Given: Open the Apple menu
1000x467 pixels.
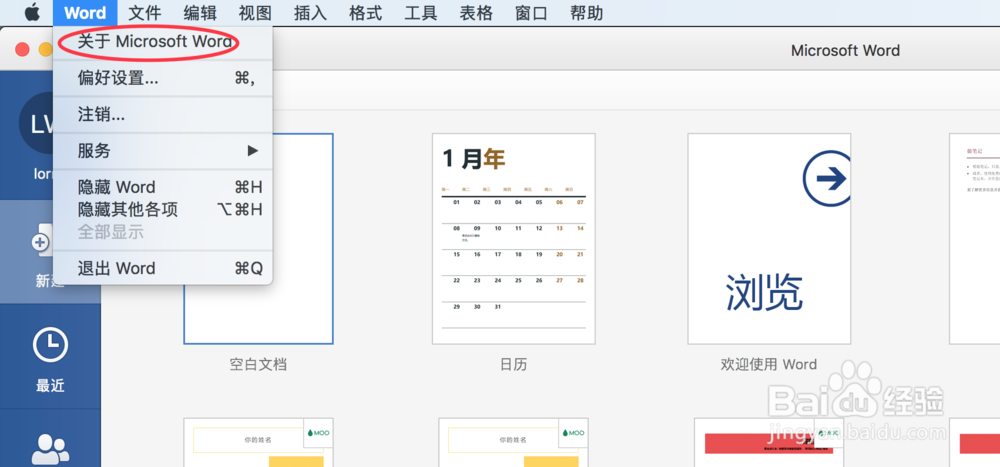Looking at the screenshot, I should 32,13.
